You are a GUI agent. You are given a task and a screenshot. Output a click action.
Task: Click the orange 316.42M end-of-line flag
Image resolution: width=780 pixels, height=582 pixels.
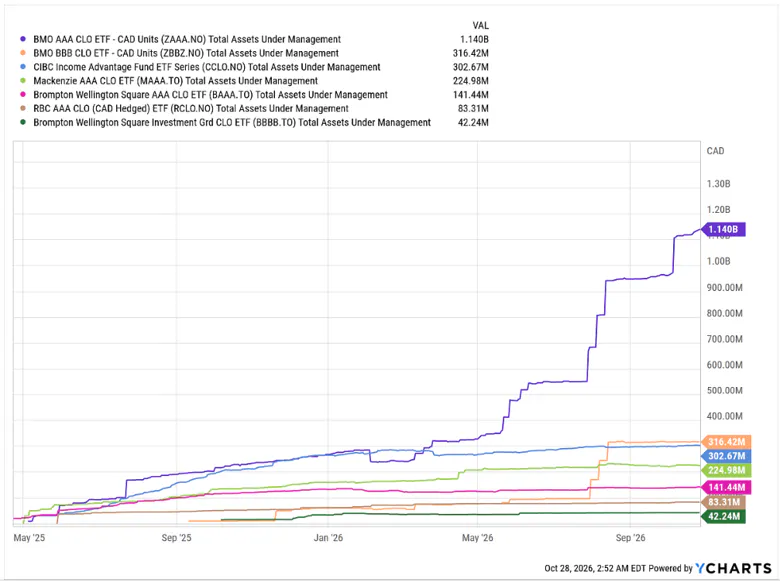tap(726, 442)
